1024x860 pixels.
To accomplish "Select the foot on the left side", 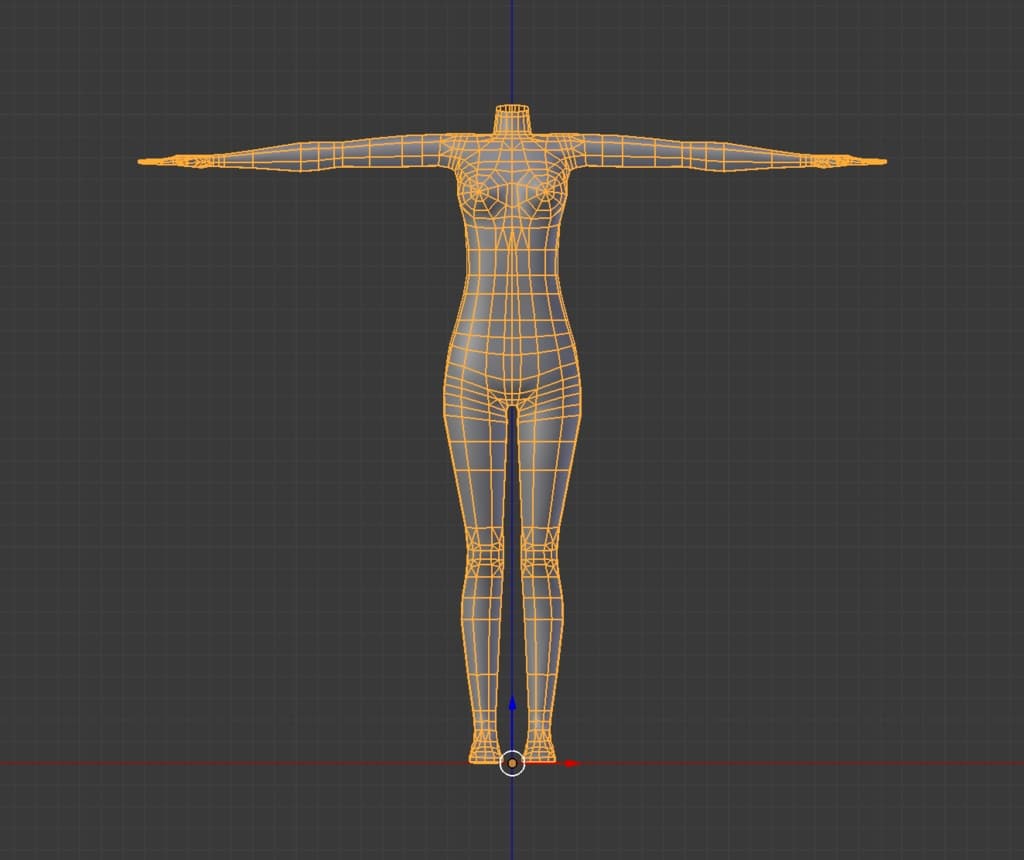I will pyautogui.click(x=483, y=750).
